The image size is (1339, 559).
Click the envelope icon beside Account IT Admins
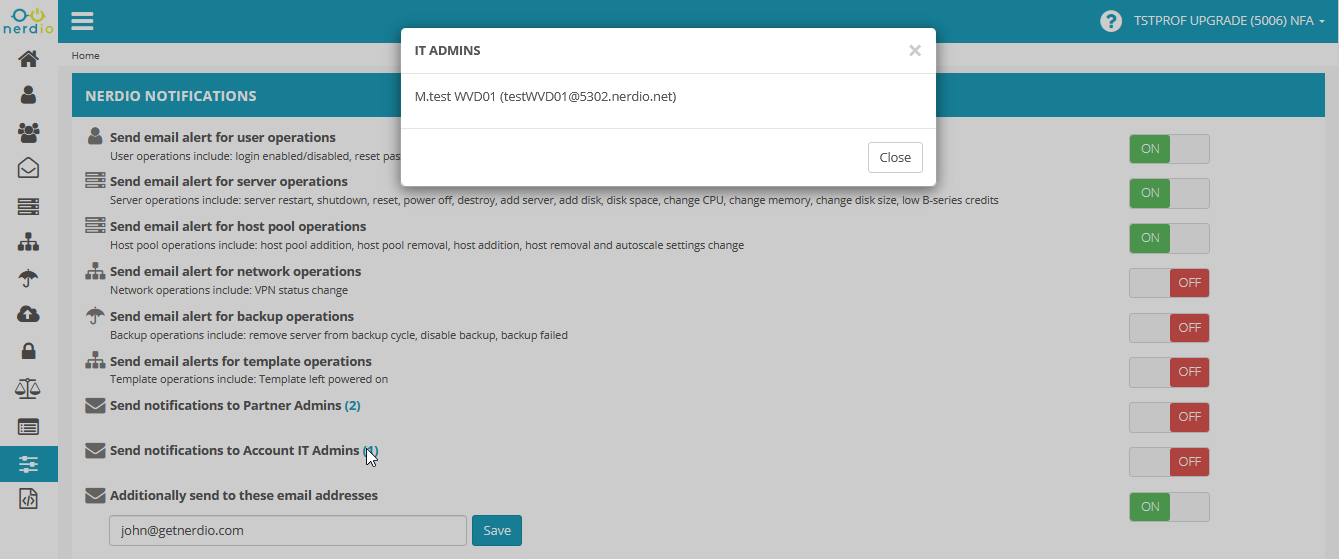point(95,451)
